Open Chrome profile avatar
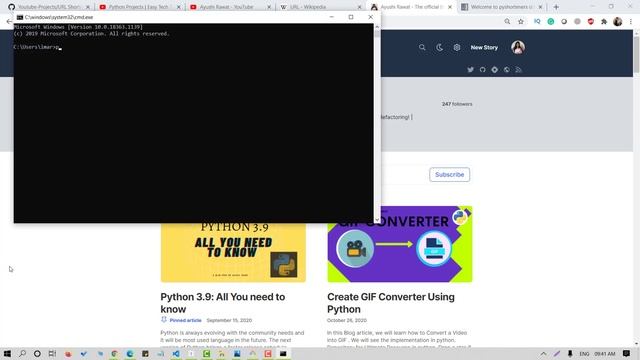The image size is (640, 360). 618,22
